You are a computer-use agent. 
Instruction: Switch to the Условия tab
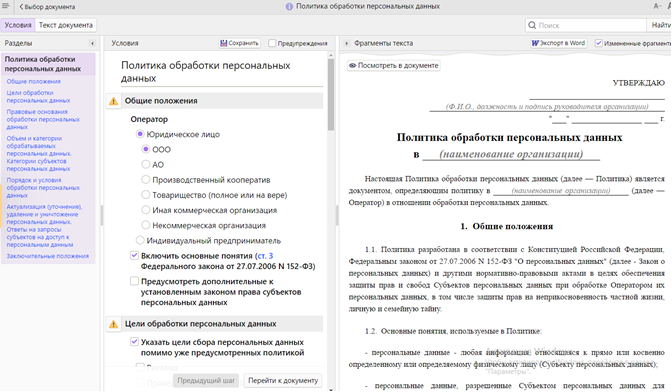click(x=18, y=25)
